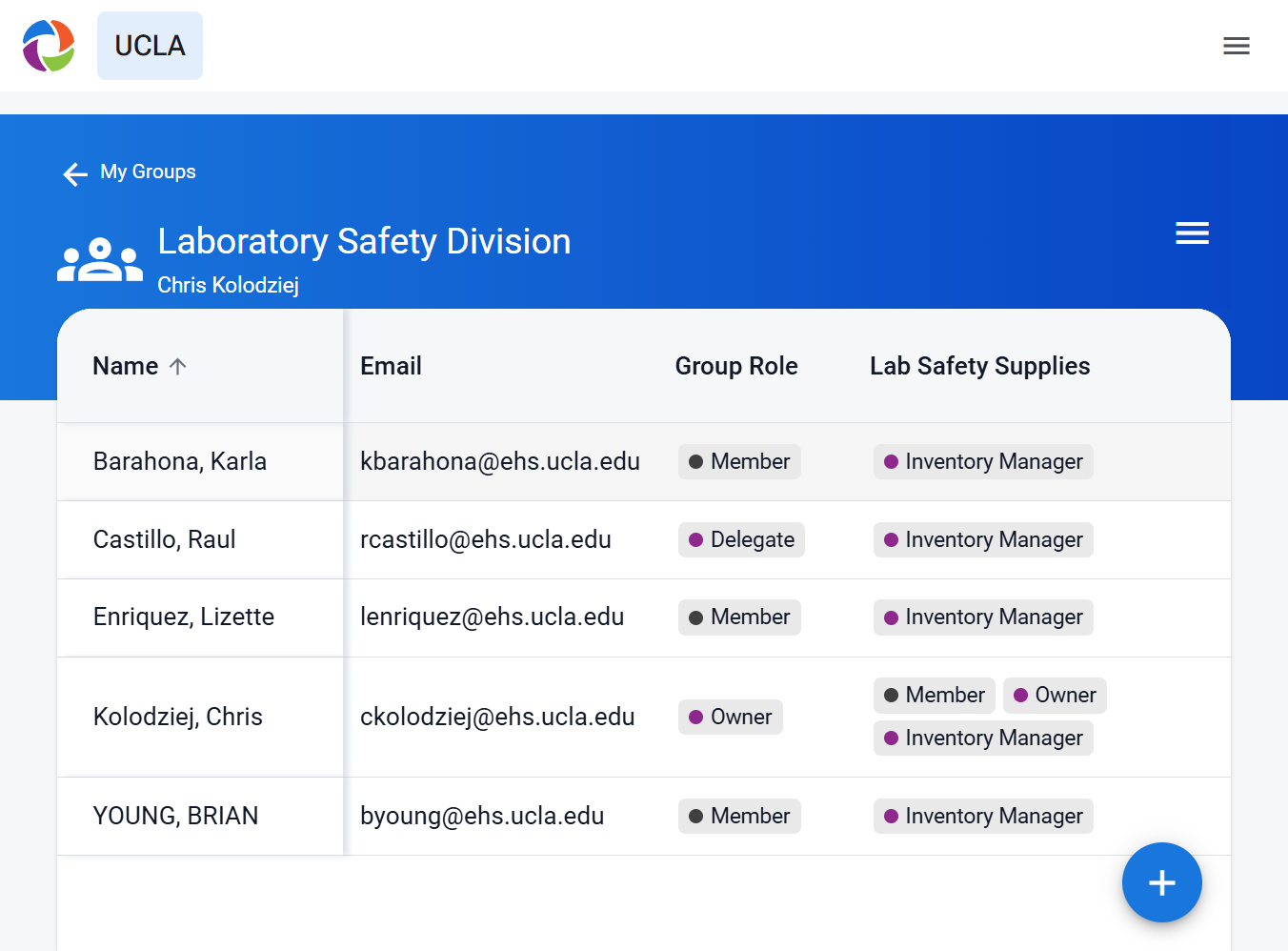Click Inventory Manager chip for Kolodziej
The height and width of the screenshot is (951, 1288).
pyautogui.click(x=983, y=738)
